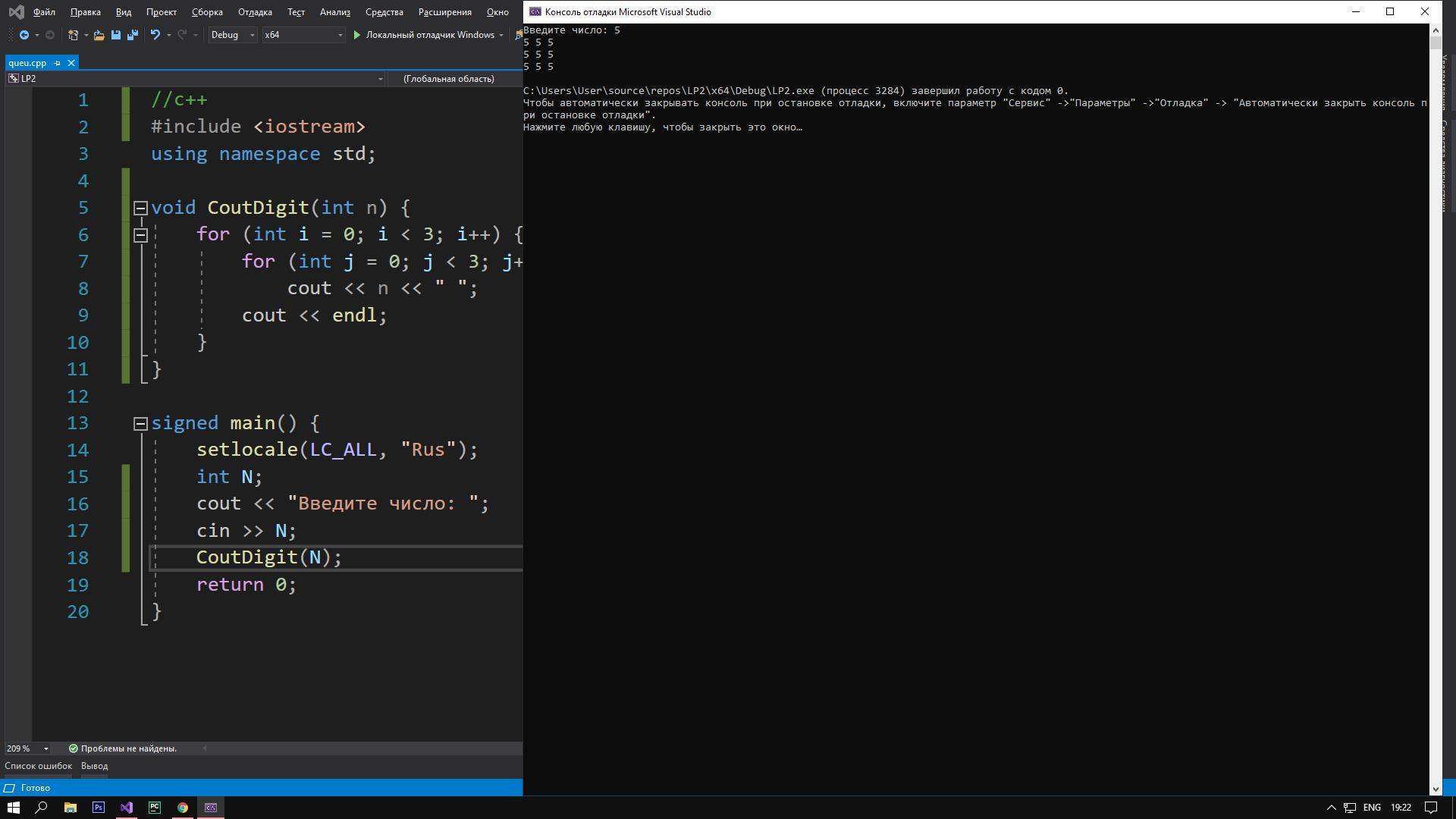Viewport: 1456px width, 819px height.
Task: Launch Photoshop from taskbar
Action: (x=99, y=808)
